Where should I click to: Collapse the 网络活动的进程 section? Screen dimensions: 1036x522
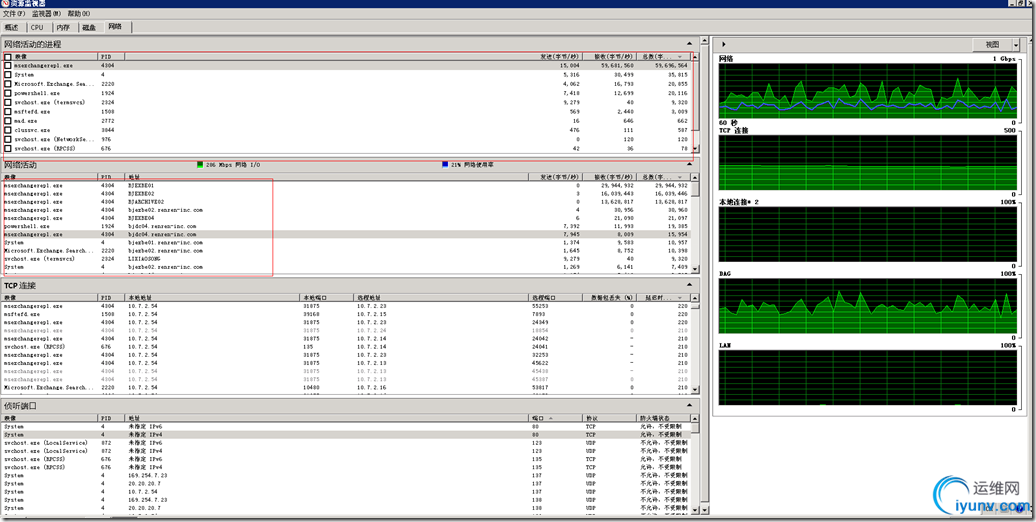tap(690, 44)
